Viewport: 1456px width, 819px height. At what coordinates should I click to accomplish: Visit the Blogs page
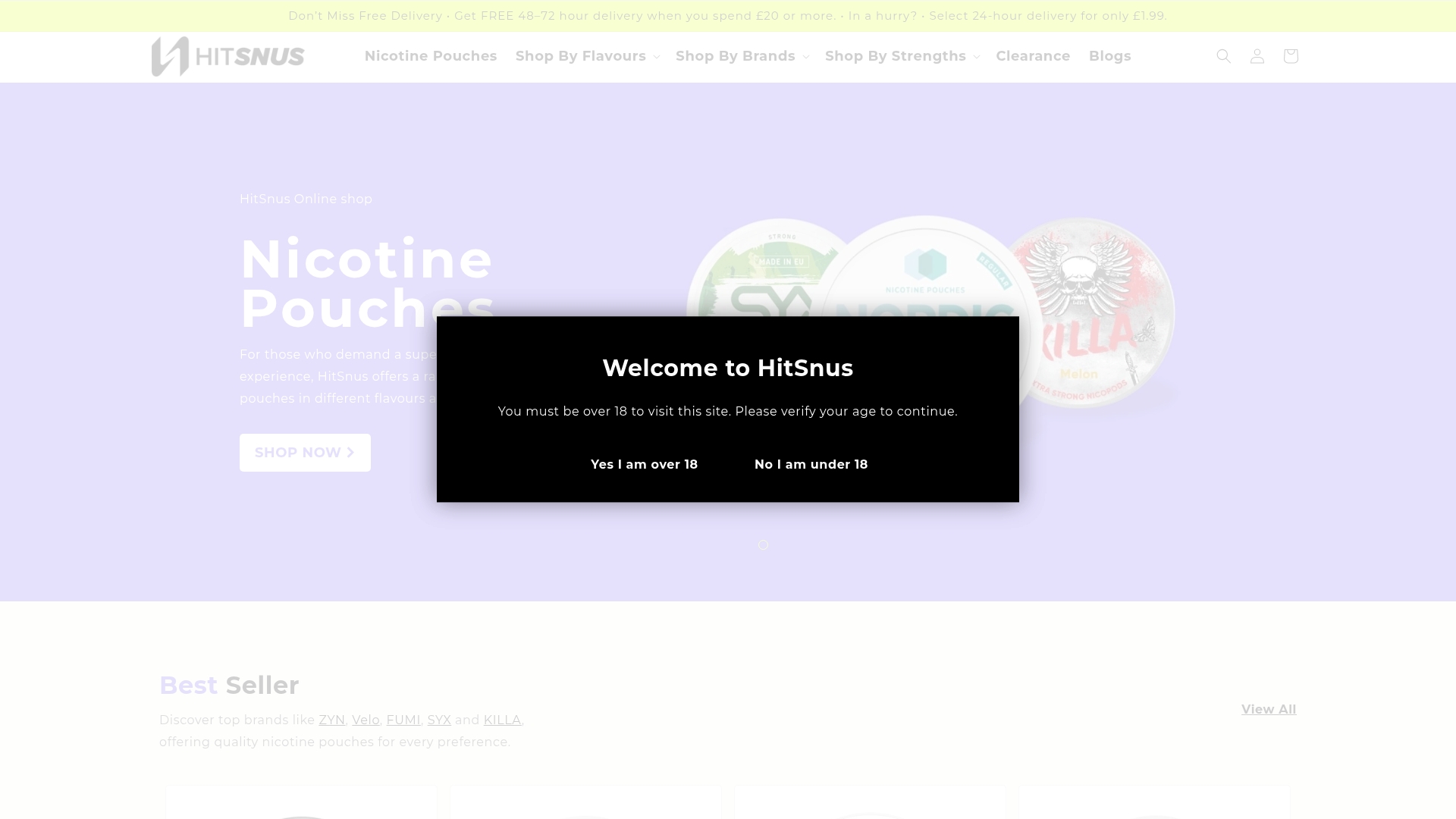click(x=1109, y=56)
